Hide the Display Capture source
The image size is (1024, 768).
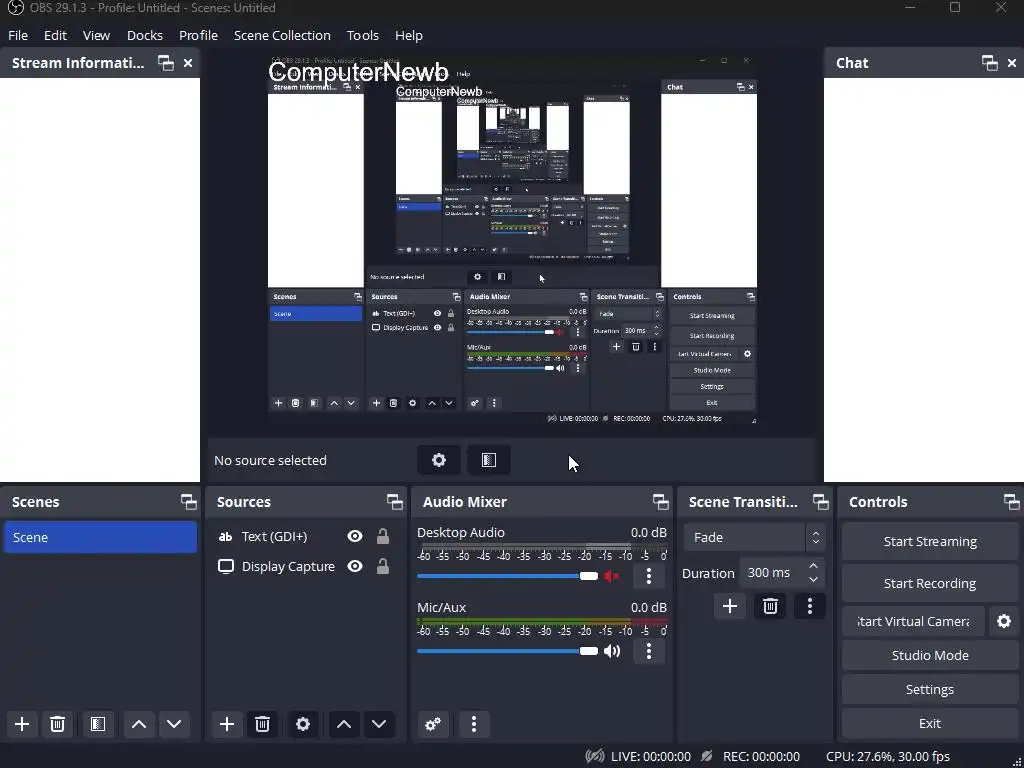[355, 566]
